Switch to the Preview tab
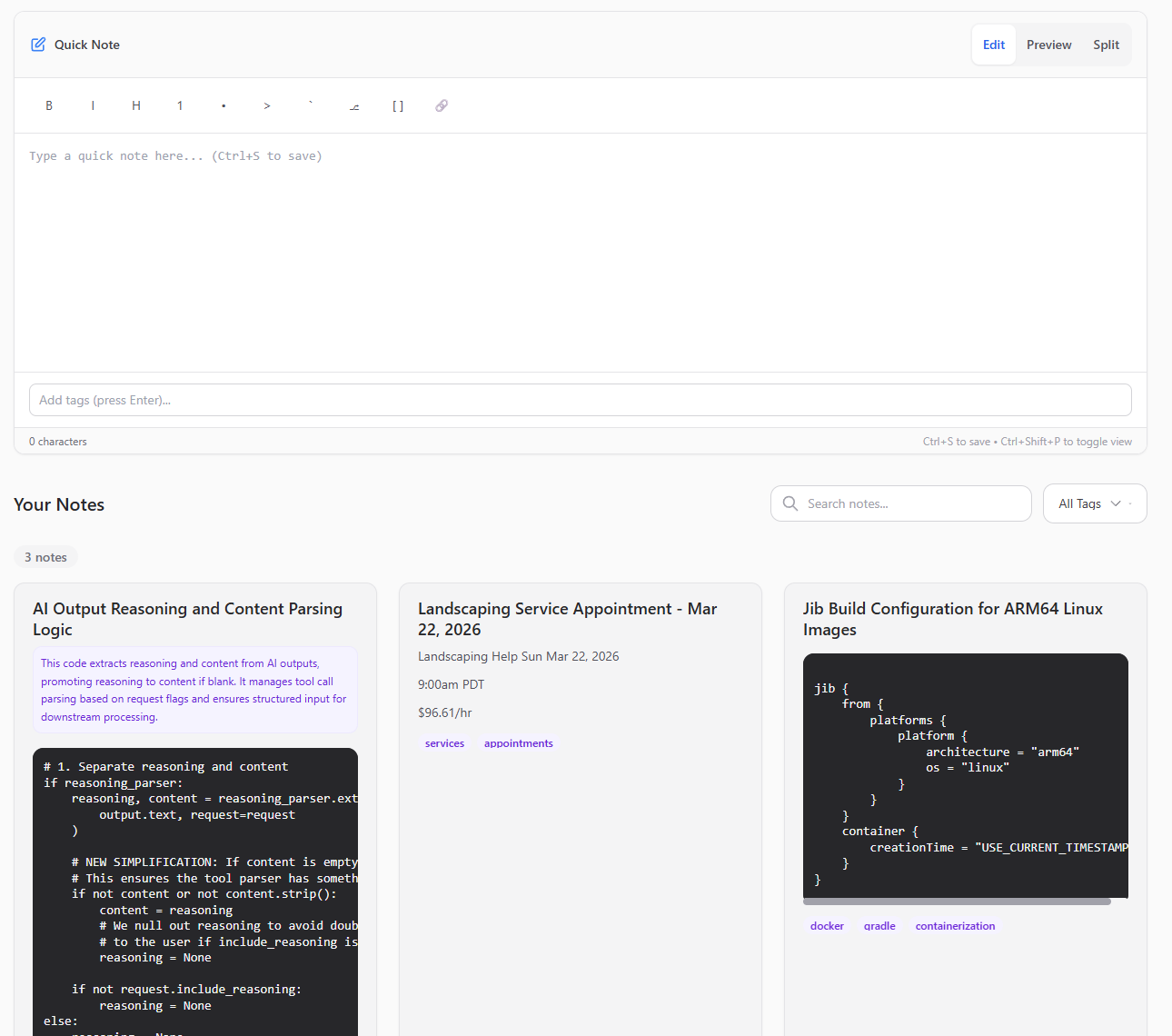1172x1036 pixels. tap(1048, 45)
